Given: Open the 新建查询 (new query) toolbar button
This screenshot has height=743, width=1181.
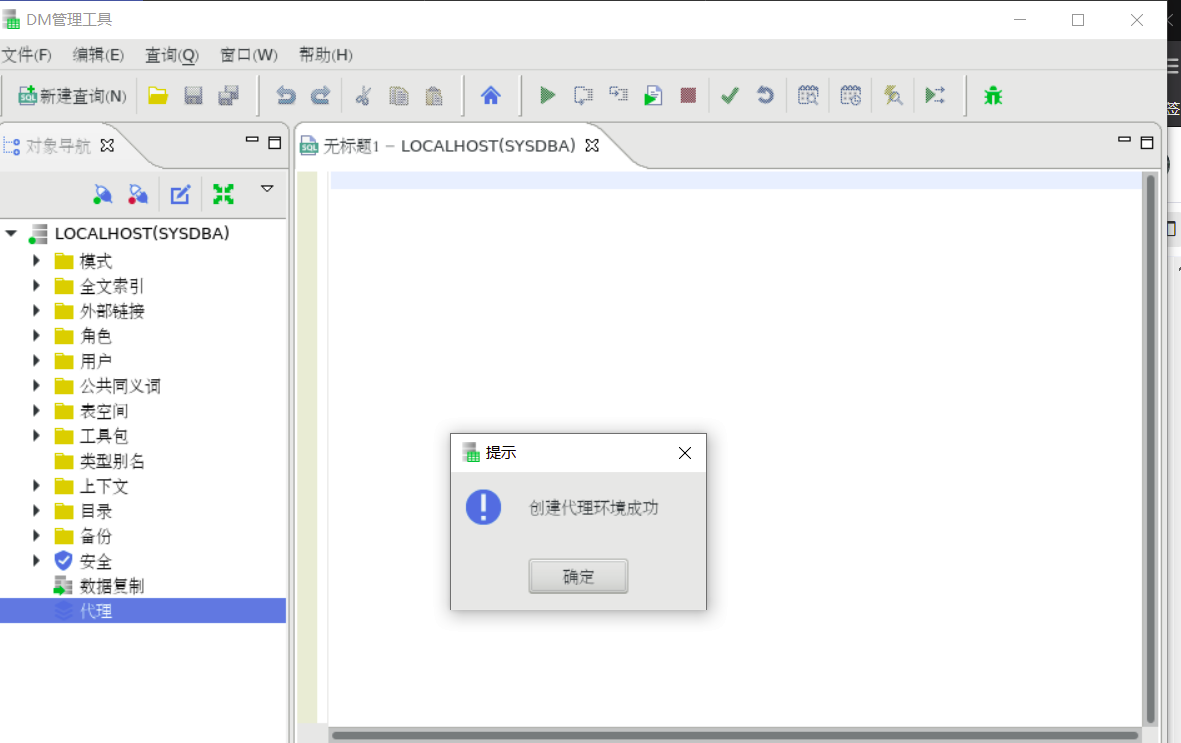Looking at the screenshot, I should pyautogui.click(x=70, y=95).
